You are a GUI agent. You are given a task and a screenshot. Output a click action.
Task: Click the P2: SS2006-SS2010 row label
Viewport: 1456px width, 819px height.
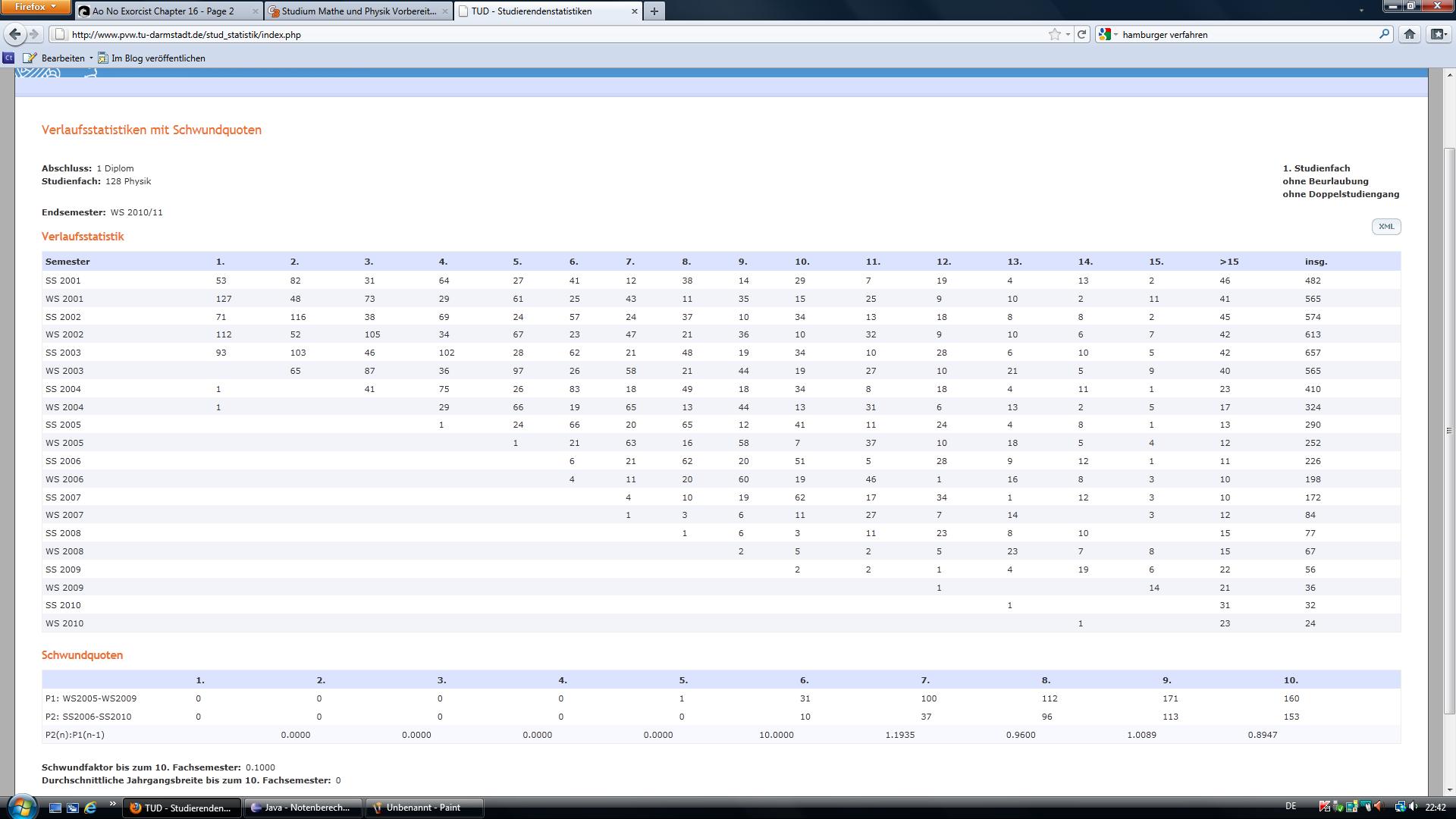(x=89, y=717)
